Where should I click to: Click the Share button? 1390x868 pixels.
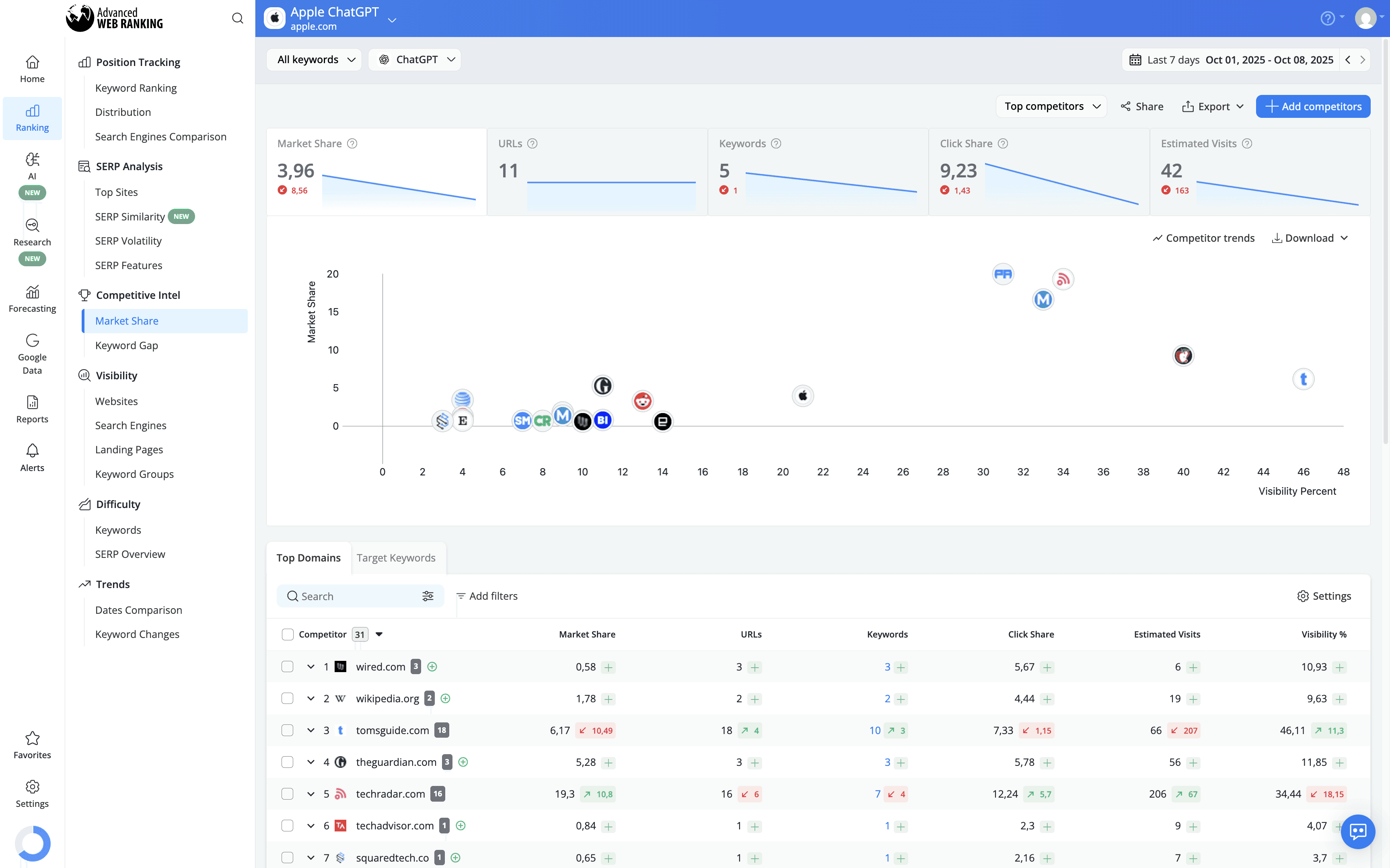pos(1141,106)
